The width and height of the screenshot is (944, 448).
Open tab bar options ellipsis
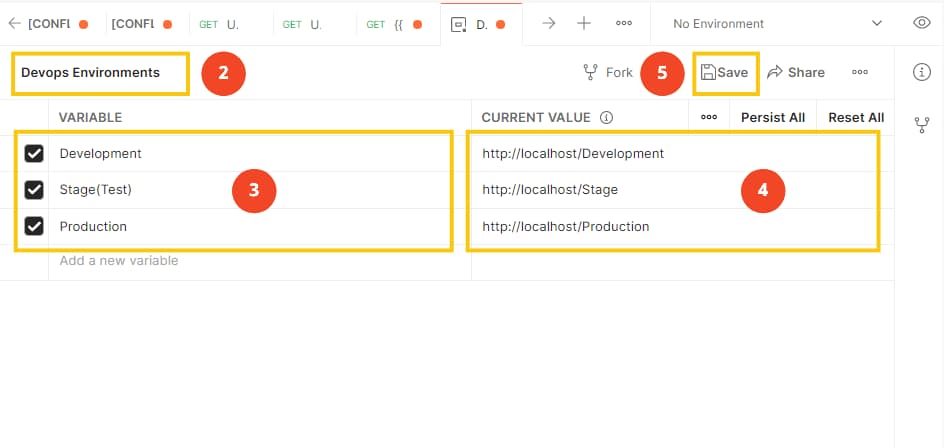click(x=624, y=23)
